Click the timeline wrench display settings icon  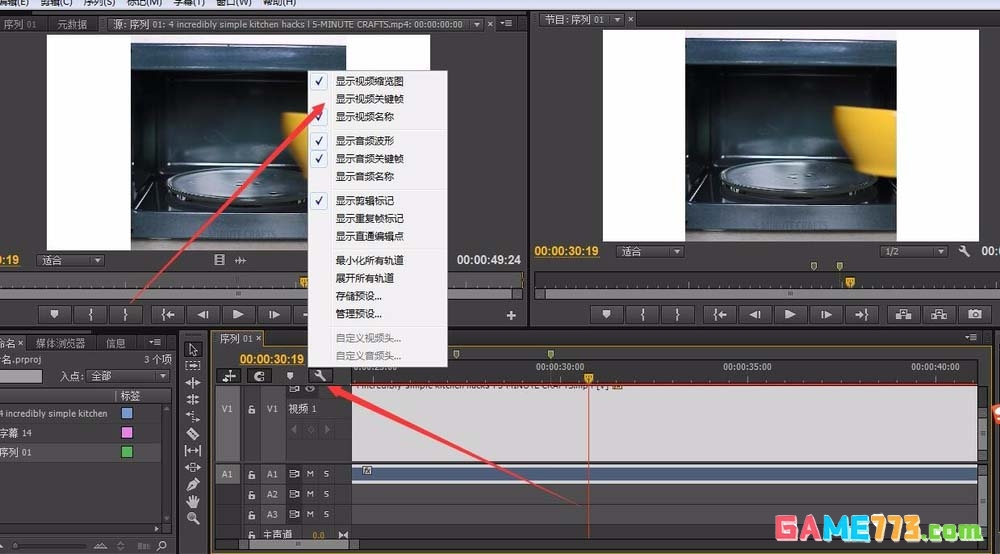[320, 376]
